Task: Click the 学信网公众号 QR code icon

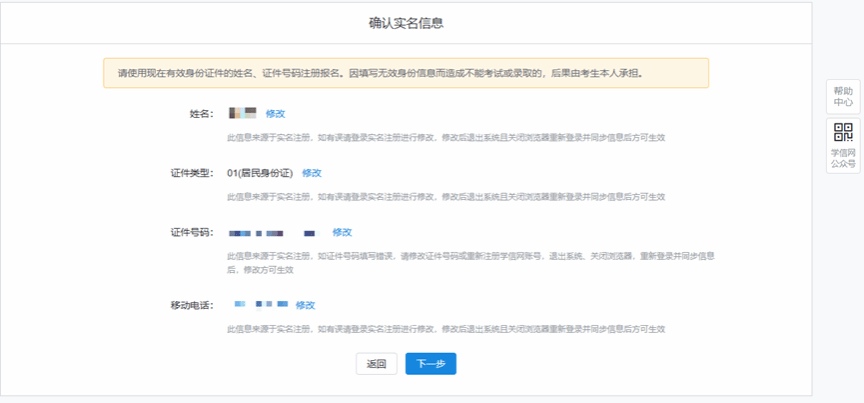Action: pyautogui.click(x=843, y=133)
